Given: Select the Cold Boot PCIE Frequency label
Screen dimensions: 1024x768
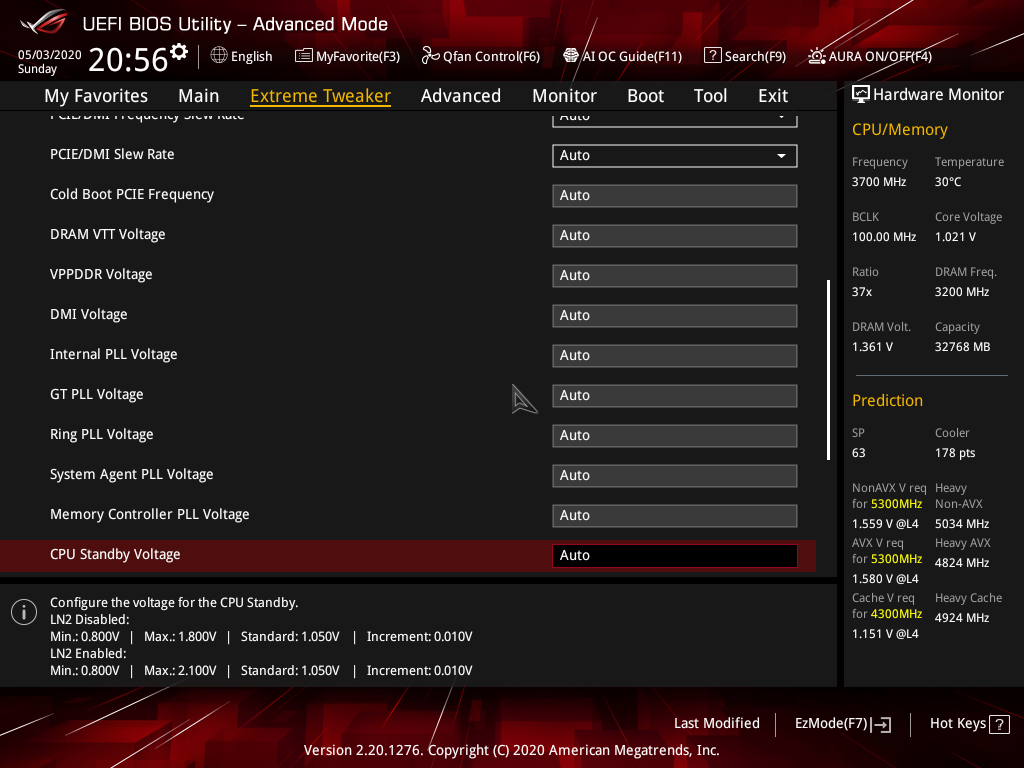Looking at the screenshot, I should click(x=132, y=195).
